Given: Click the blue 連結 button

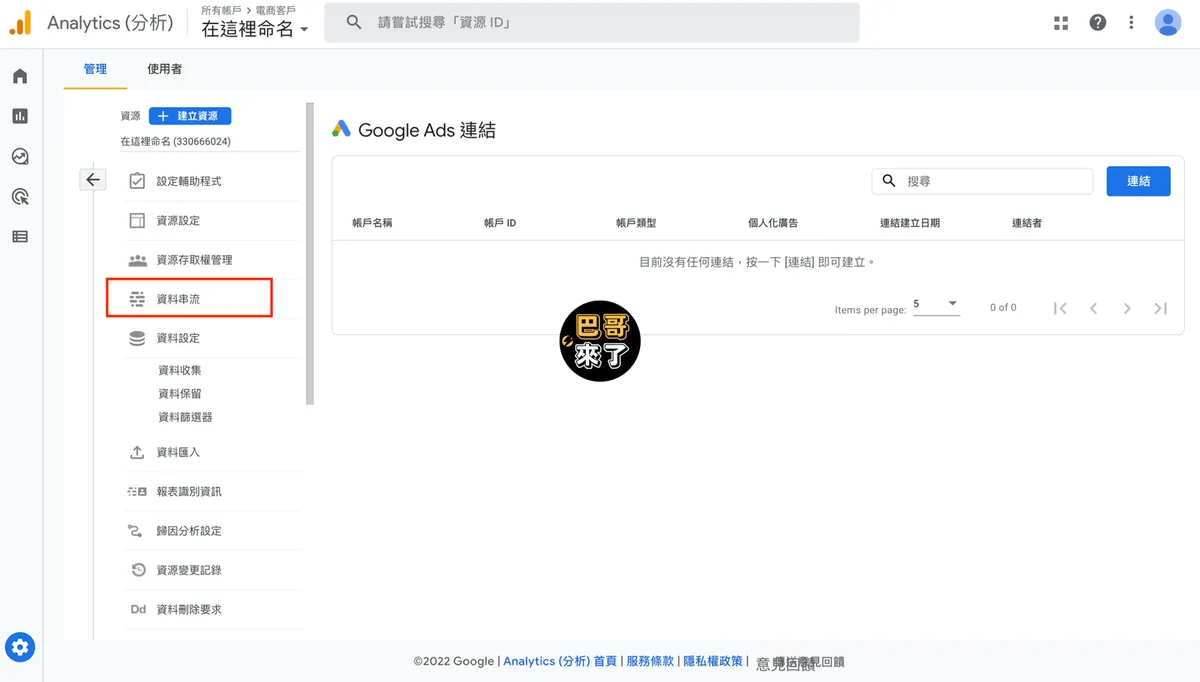Looking at the screenshot, I should click(x=1138, y=181).
